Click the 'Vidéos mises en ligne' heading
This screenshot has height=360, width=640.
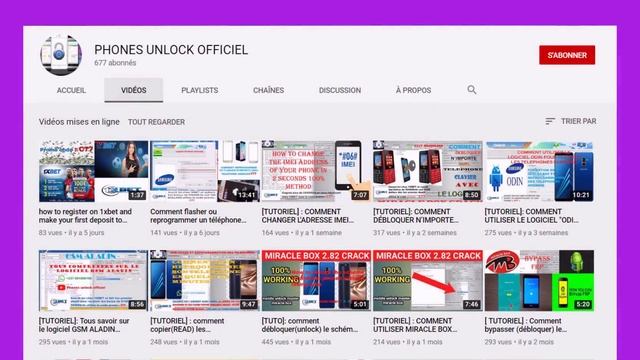click(79, 122)
